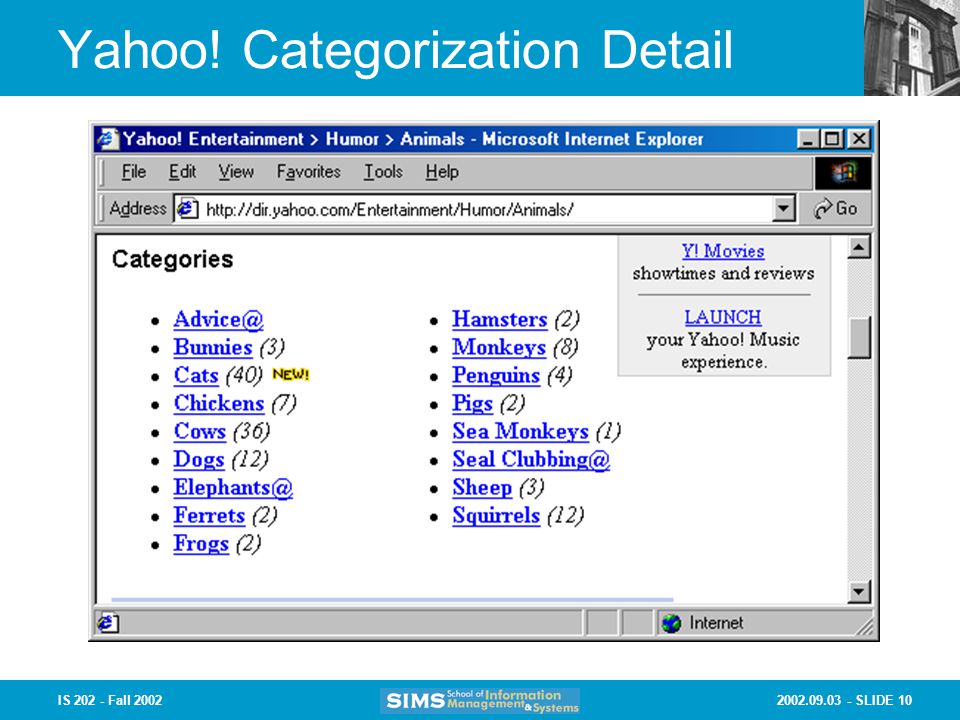Open the Dogs category link
The height and width of the screenshot is (720, 960).
pyautogui.click(x=199, y=460)
